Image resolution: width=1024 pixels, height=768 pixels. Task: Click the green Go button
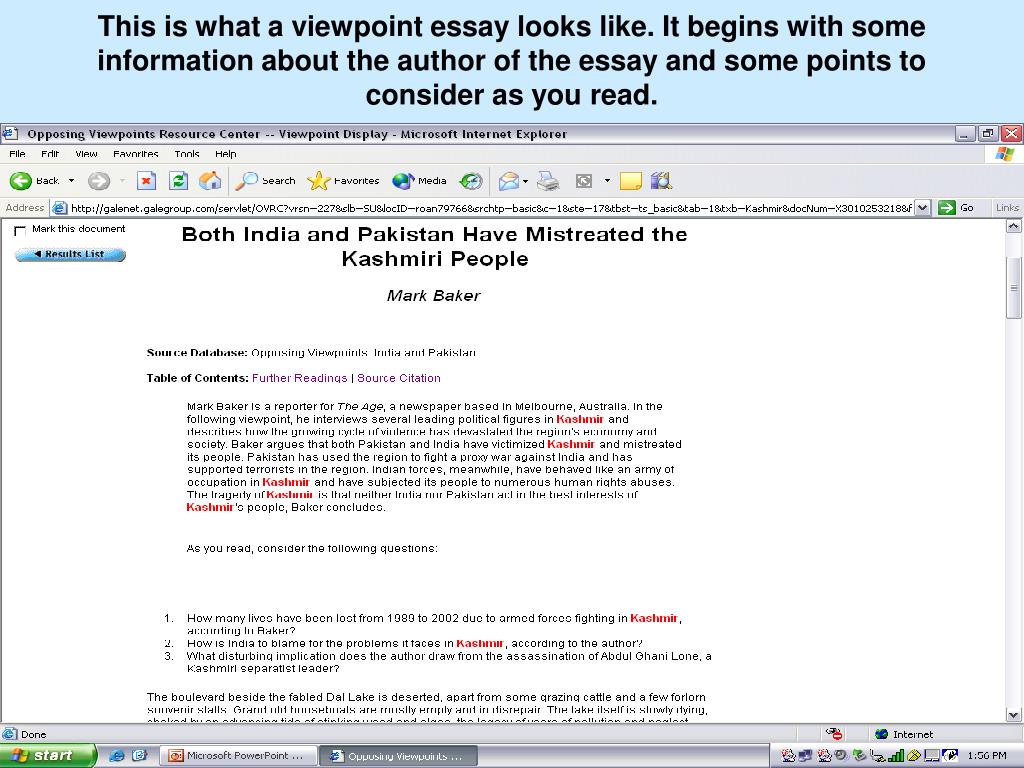point(956,208)
